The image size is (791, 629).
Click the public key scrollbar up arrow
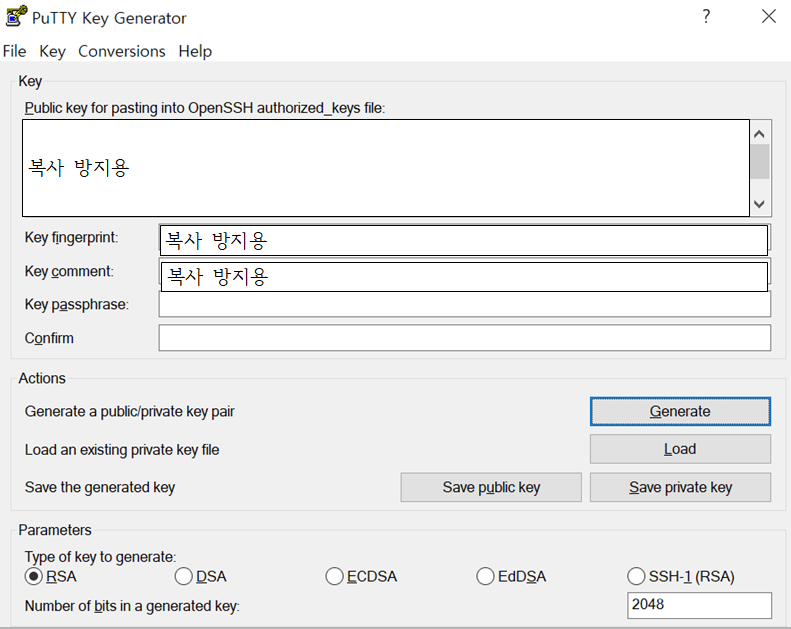click(760, 134)
